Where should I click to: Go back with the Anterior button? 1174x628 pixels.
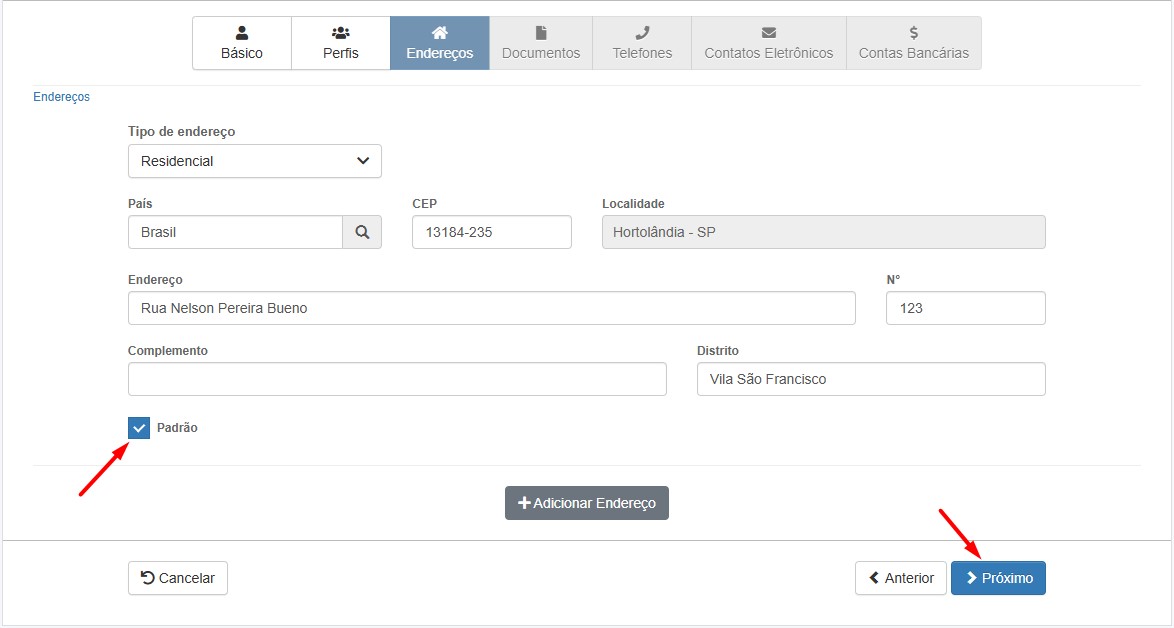pos(900,578)
